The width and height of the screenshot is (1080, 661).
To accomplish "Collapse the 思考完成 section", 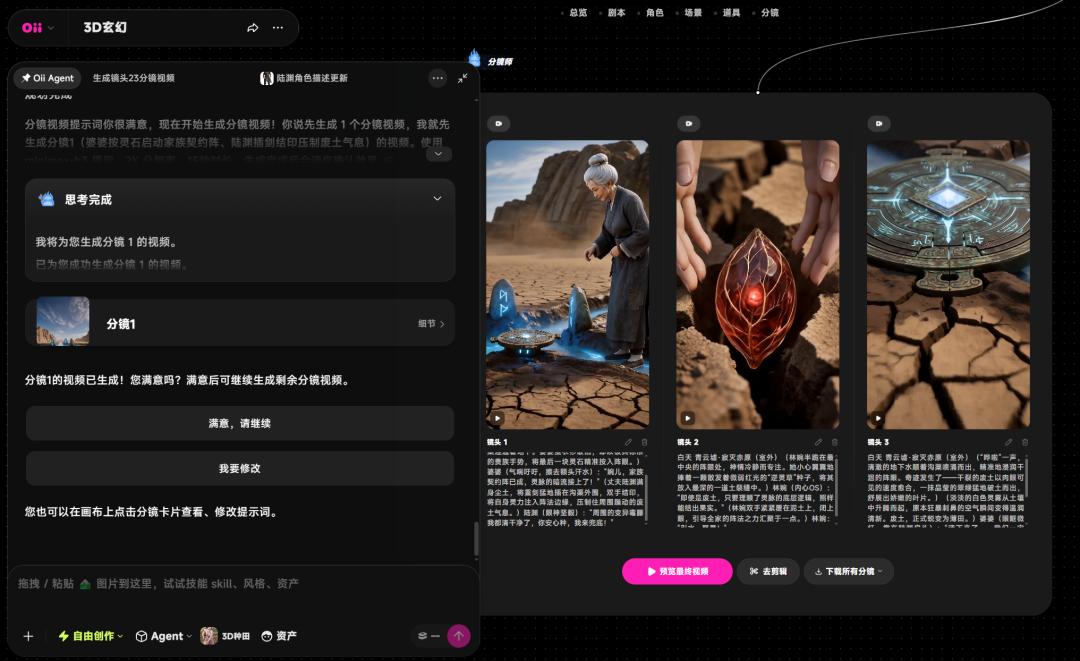I will [437, 198].
